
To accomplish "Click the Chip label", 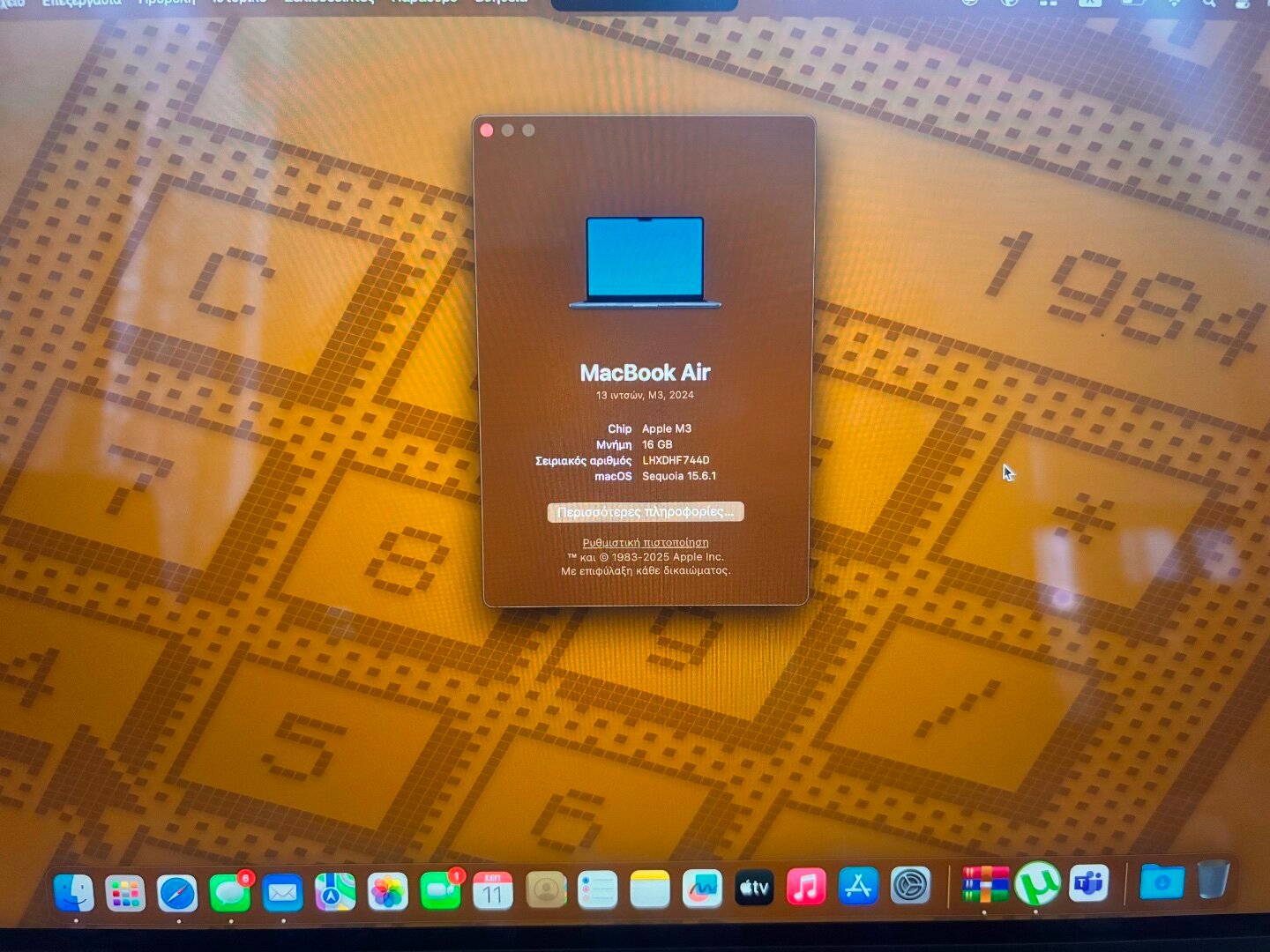I will [x=620, y=428].
